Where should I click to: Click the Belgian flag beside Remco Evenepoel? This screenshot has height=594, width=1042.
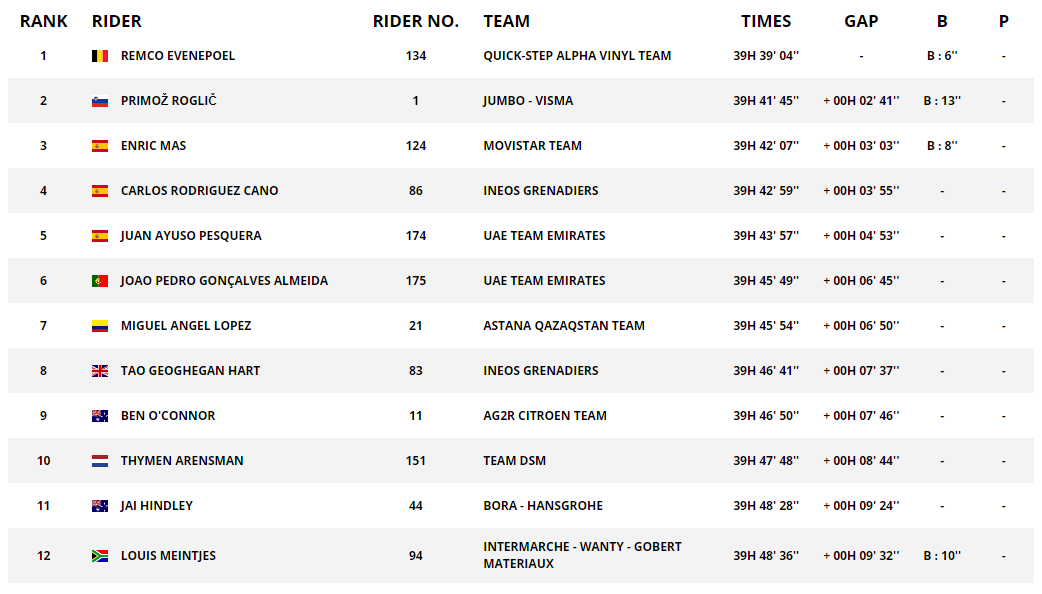click(99, 56)
